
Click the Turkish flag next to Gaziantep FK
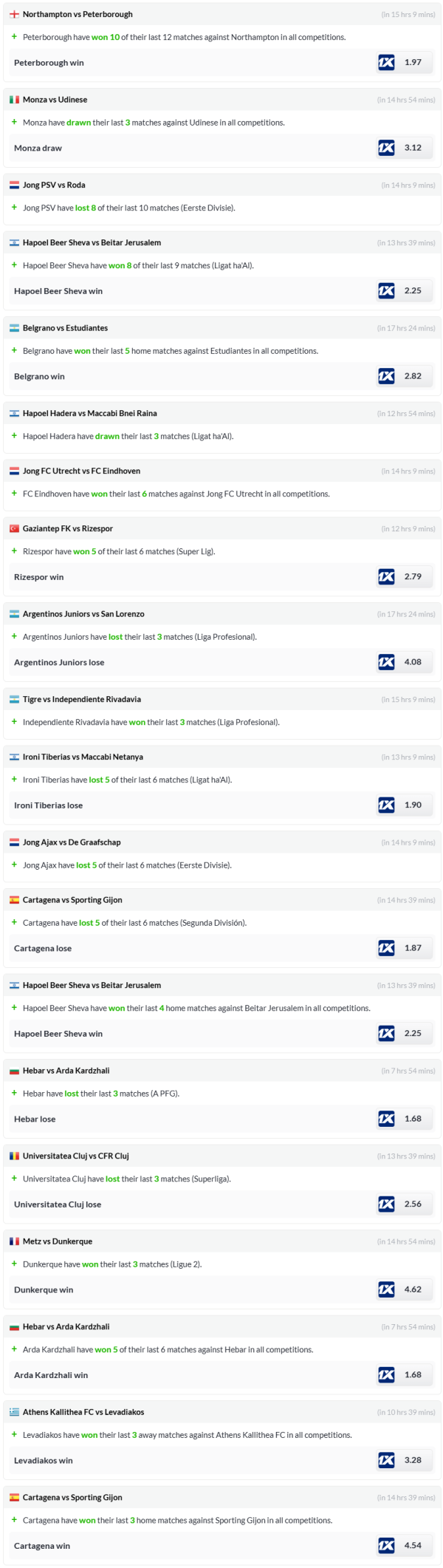14,528
